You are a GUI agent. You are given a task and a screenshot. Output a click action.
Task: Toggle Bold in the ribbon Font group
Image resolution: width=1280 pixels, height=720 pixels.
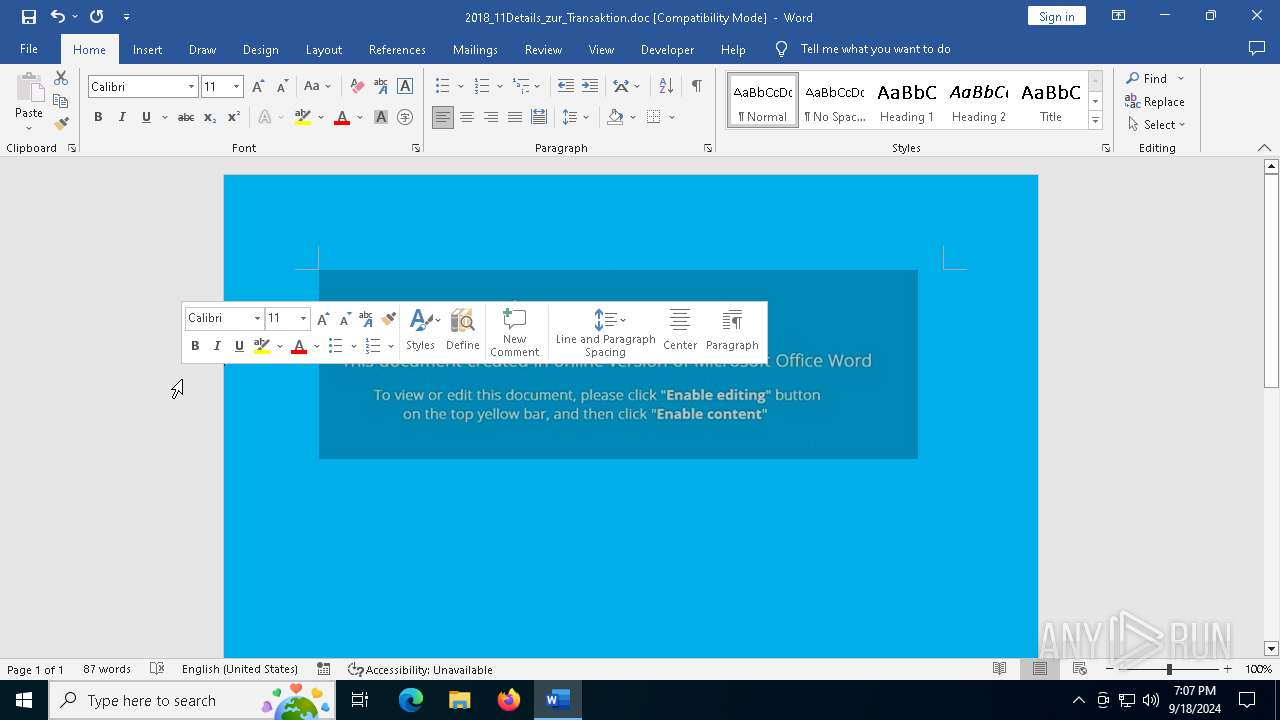click(98, 117)
